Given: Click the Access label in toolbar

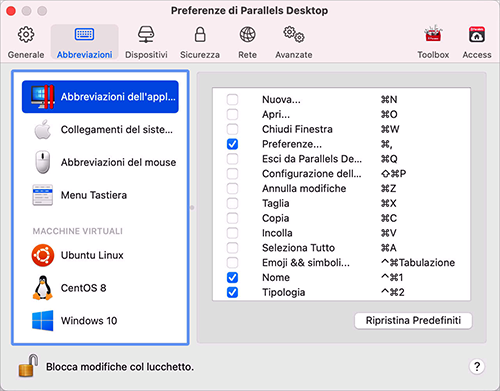Looking at the screenshot, I should click(x=477, y=55).
